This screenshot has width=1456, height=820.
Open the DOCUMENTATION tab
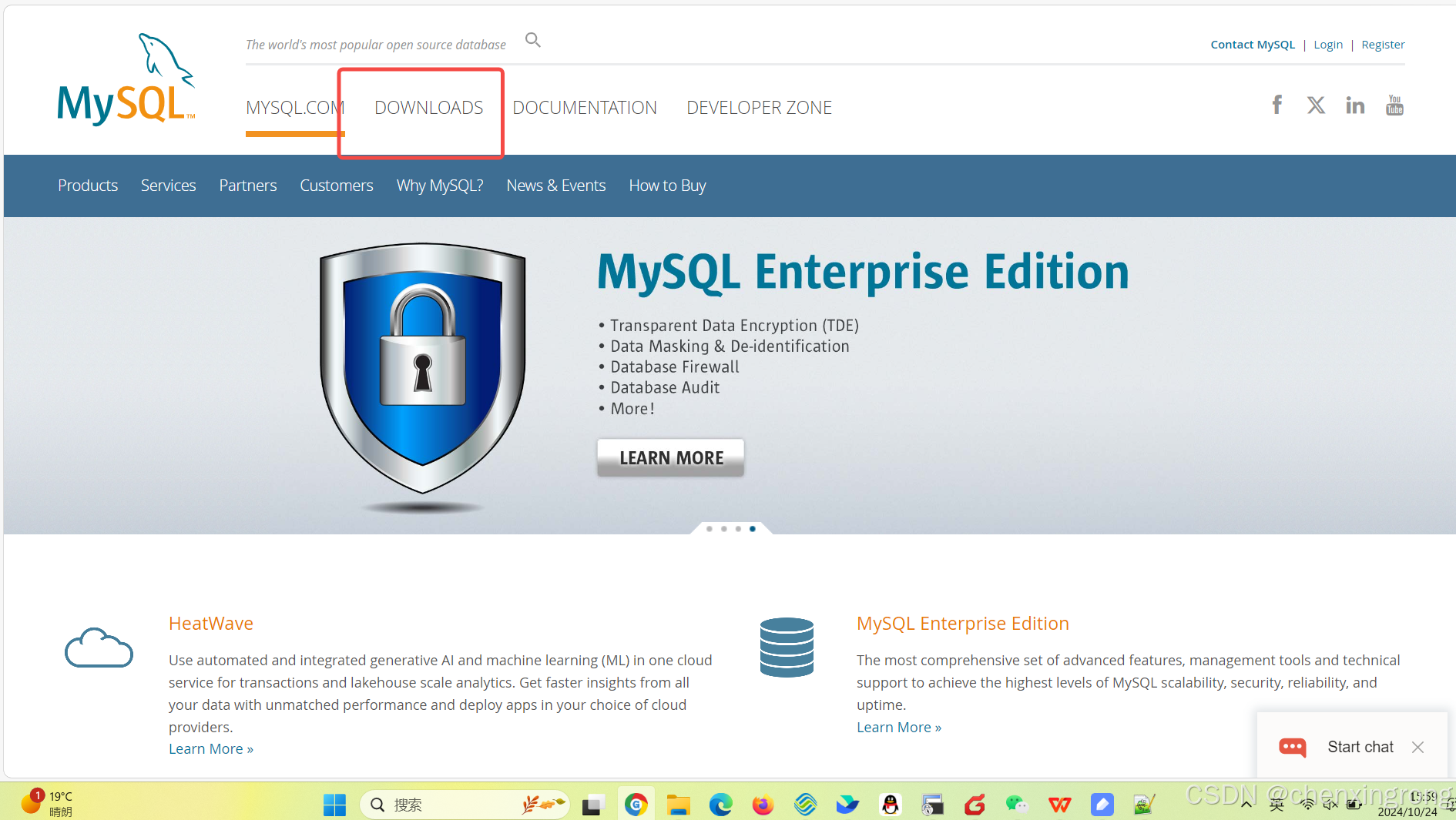(x=585, y=108)
